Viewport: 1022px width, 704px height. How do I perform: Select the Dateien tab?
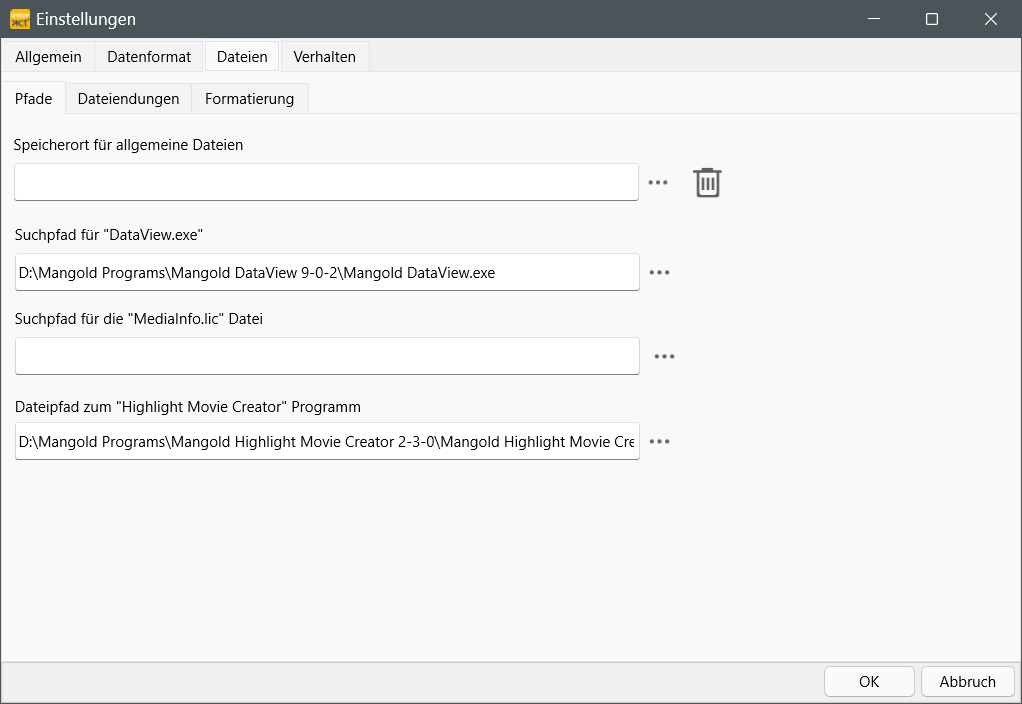tap(242, 57)
